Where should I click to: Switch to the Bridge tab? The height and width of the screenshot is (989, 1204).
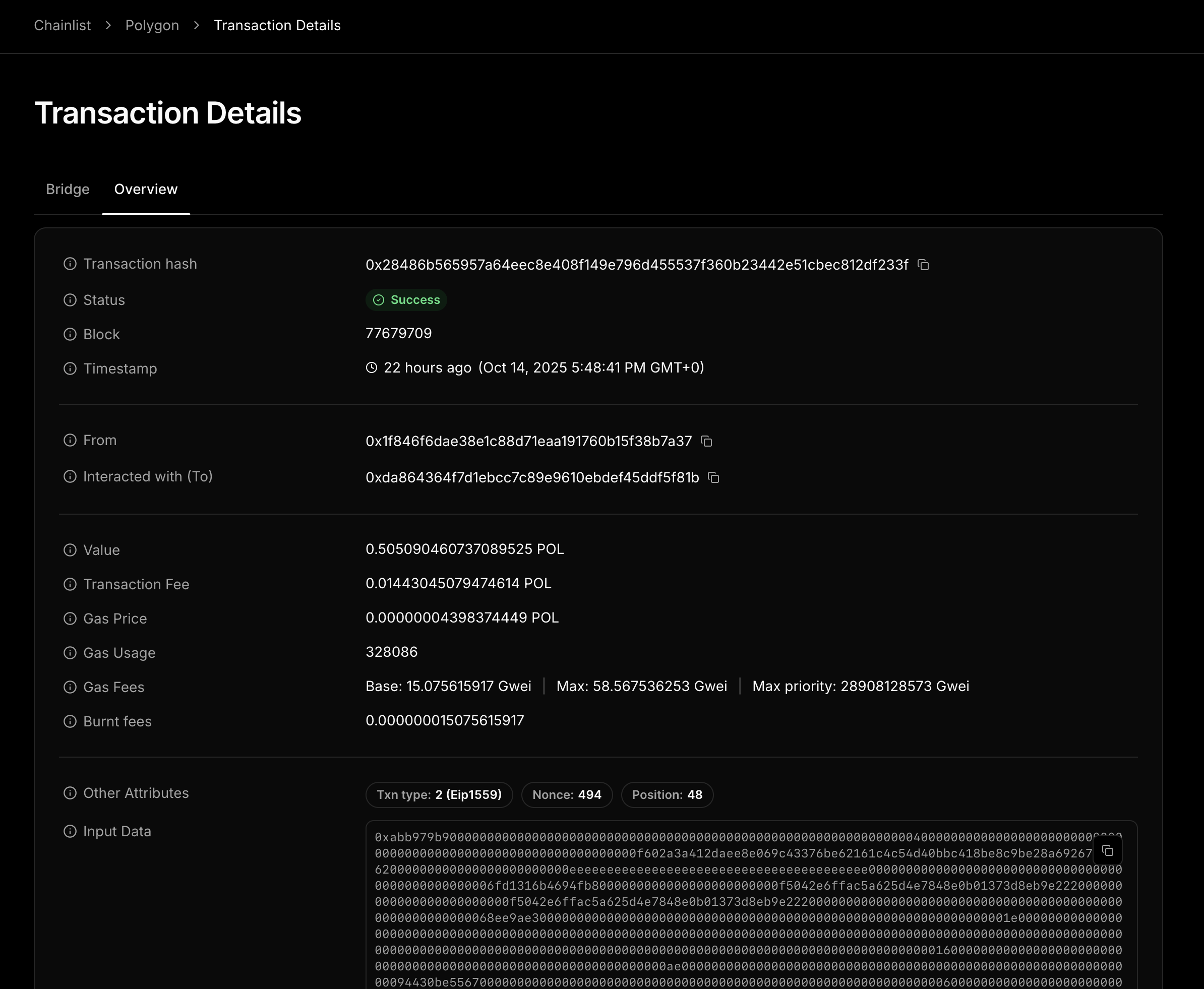pos(68,189)
